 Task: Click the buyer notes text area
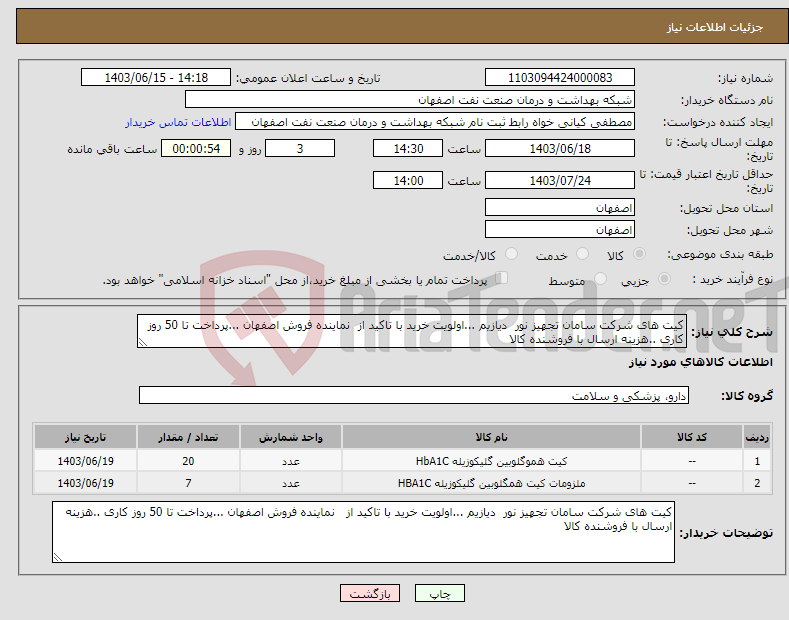click(x=363, y=532)
